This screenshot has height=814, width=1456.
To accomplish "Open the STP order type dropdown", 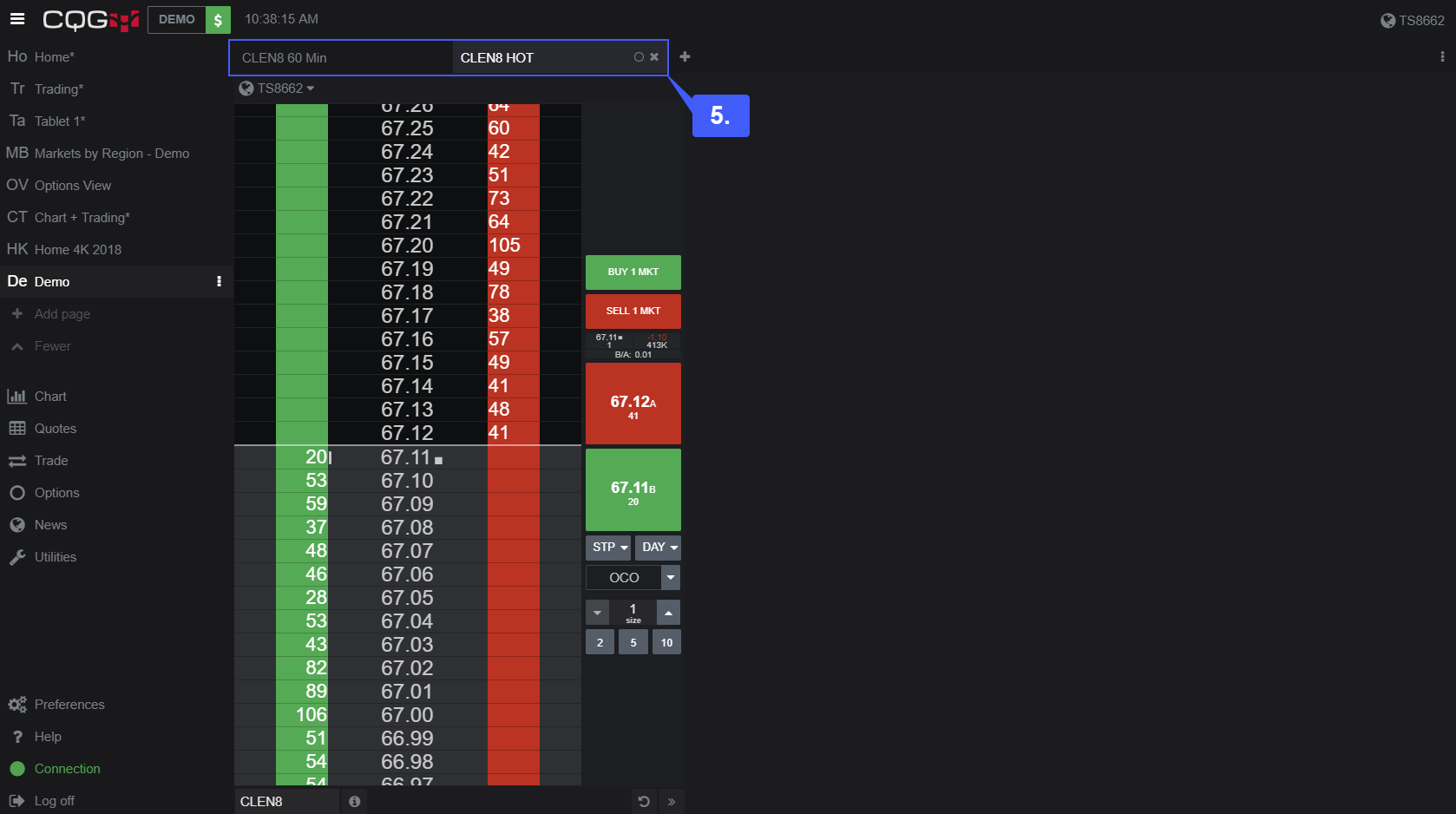I will pyautogui.click(x=608, y=547).
